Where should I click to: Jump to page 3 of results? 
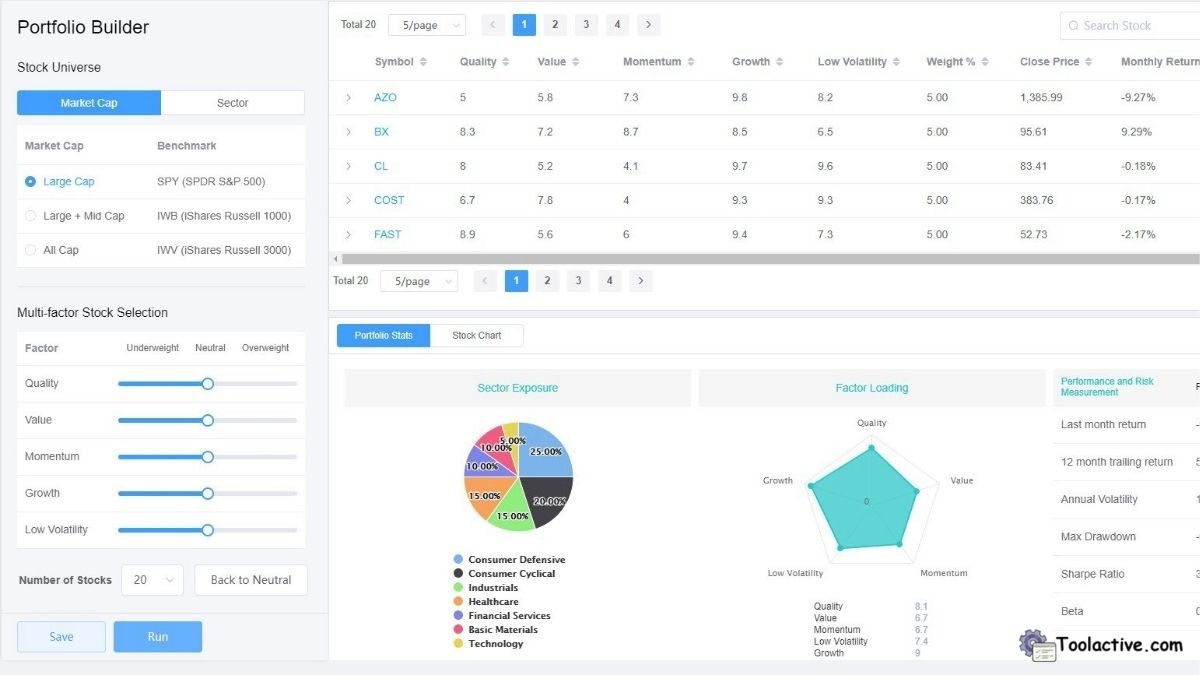pos(585,24)
